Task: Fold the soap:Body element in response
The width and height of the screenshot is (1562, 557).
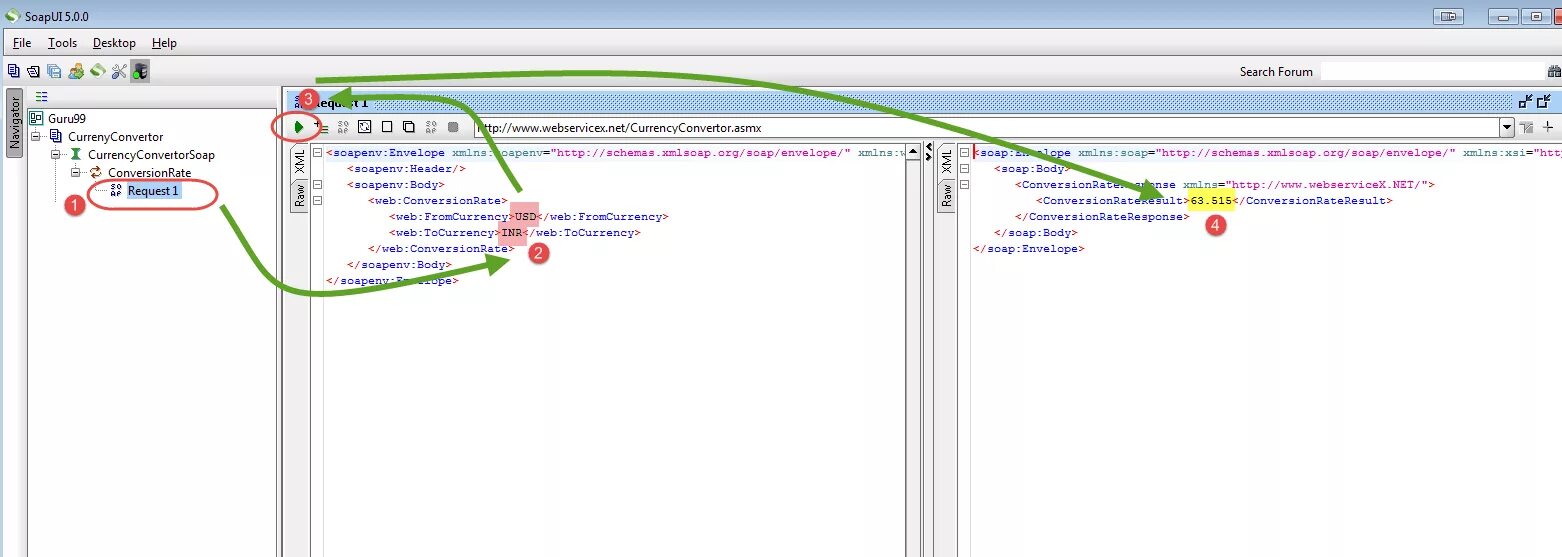Action: [x=964, y=169]
